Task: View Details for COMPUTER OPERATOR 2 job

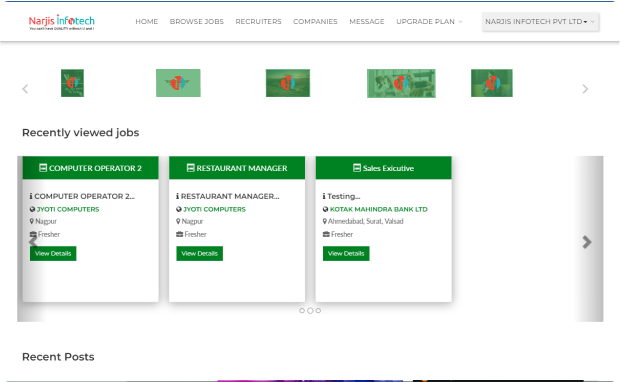Action: [x=53, y=253]
